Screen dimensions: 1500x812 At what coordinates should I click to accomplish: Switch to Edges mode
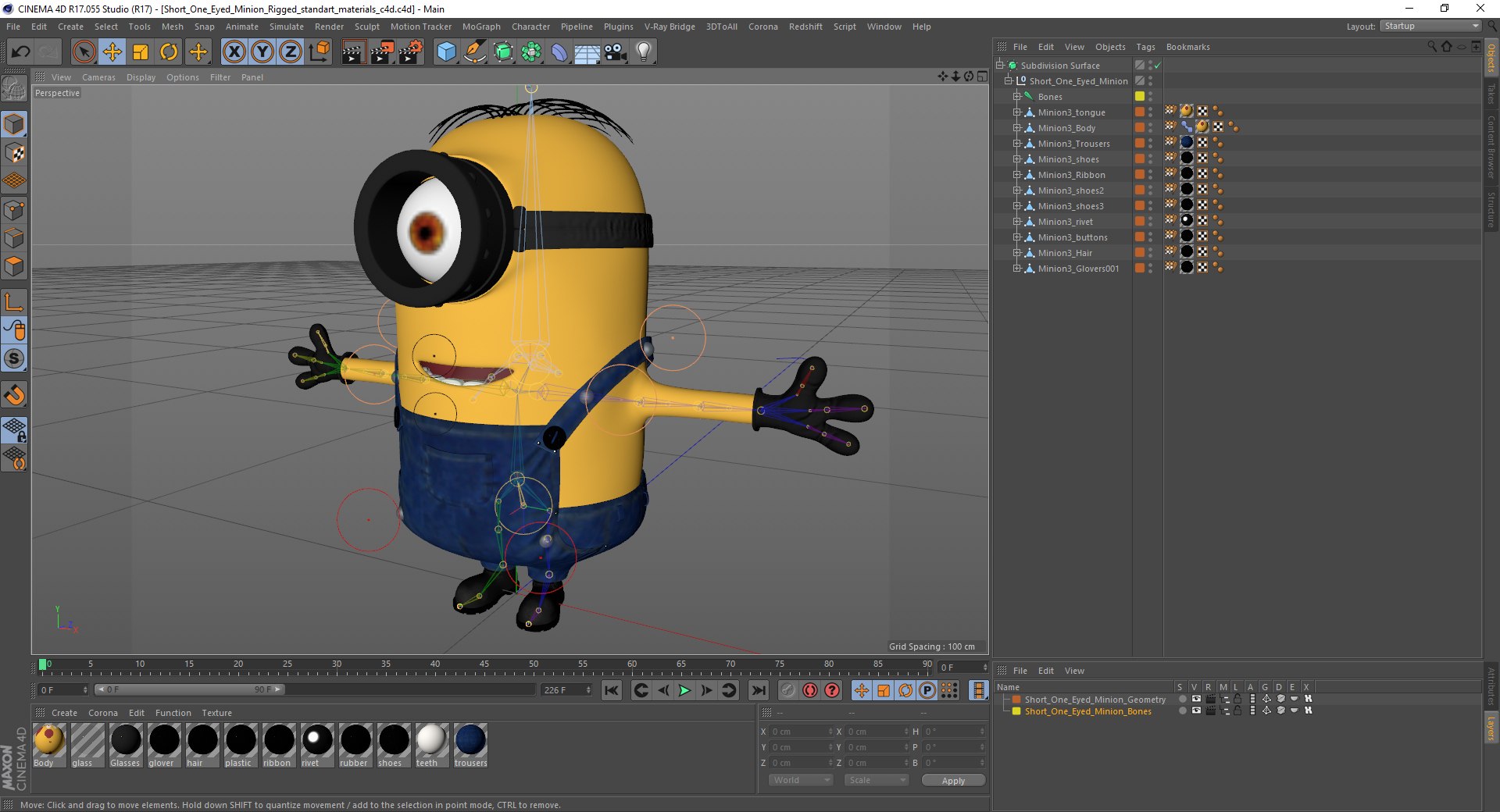pos(15,238)
